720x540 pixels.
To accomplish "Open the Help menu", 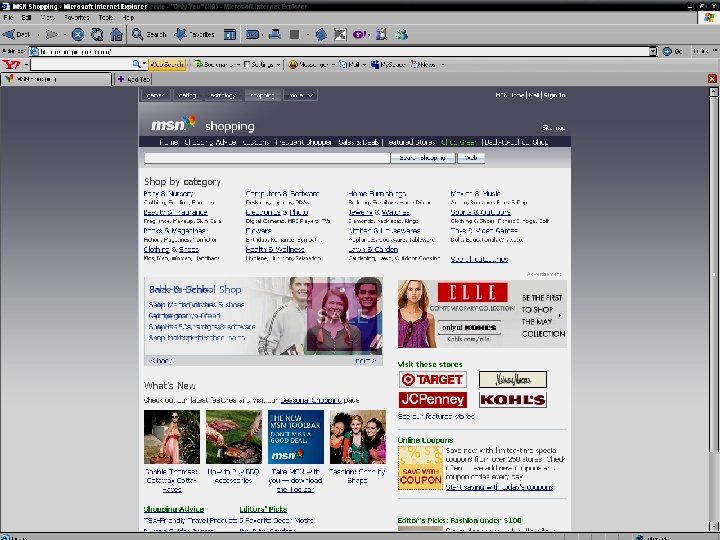I will click(128, 17).
